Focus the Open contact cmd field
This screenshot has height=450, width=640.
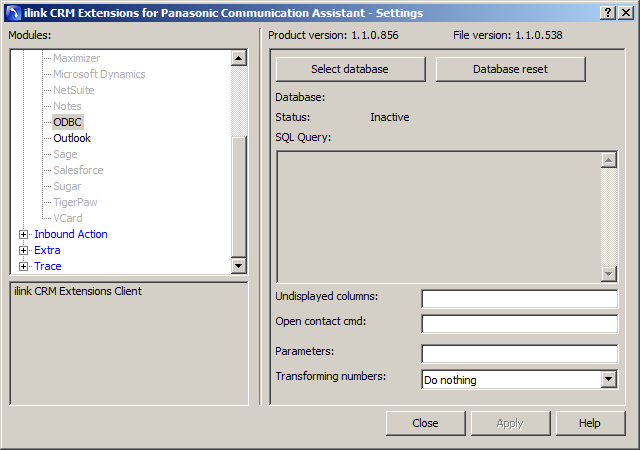pos(519,324)
